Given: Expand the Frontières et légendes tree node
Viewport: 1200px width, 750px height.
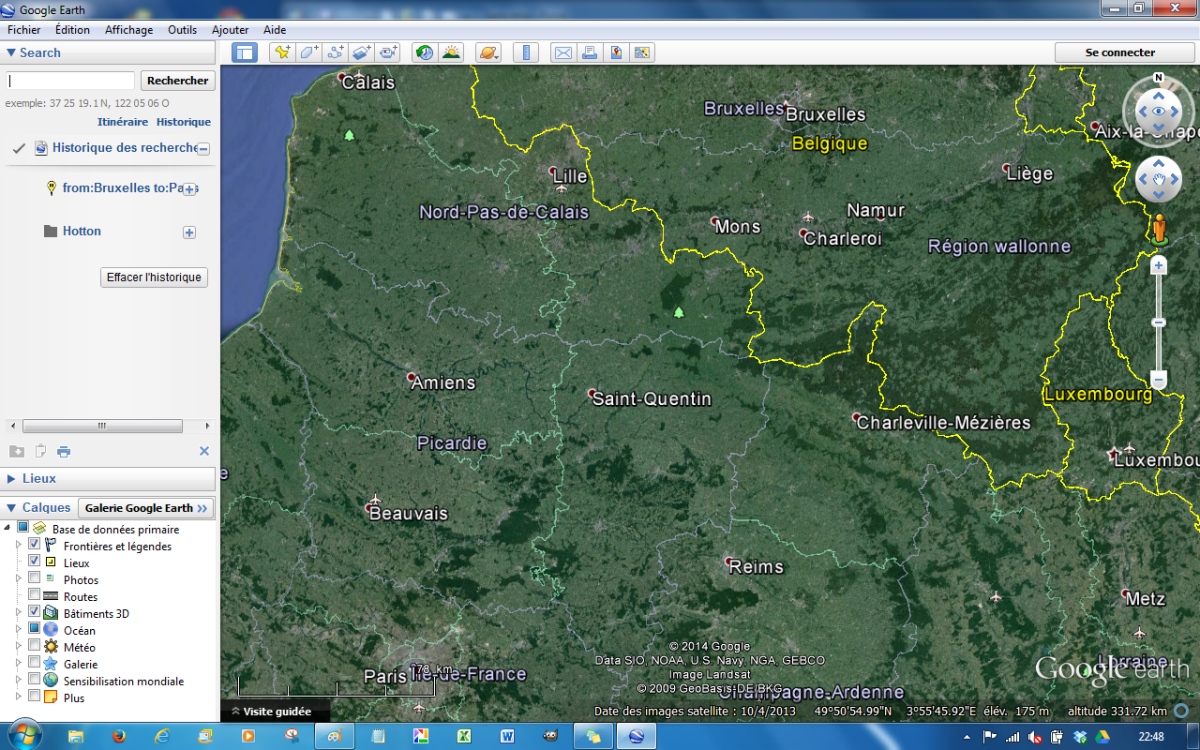Looking at the screenshot, I should pyautogui.click(x=18, y=546).
